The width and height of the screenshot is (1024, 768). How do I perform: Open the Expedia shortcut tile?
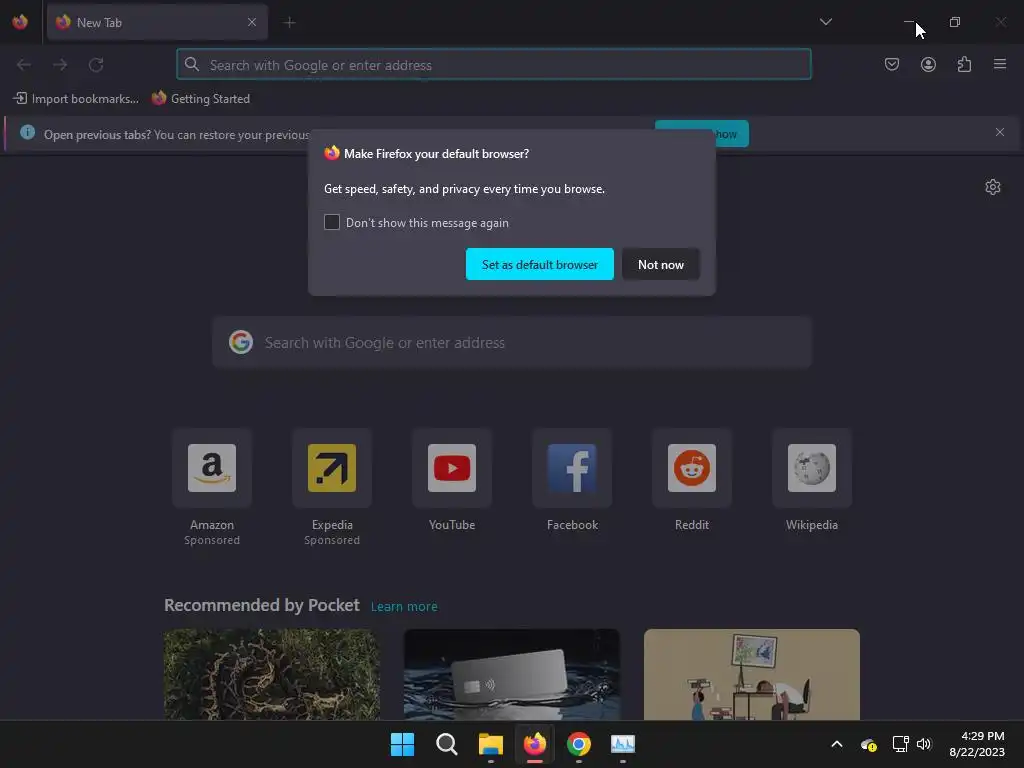(x=332, y=468)
